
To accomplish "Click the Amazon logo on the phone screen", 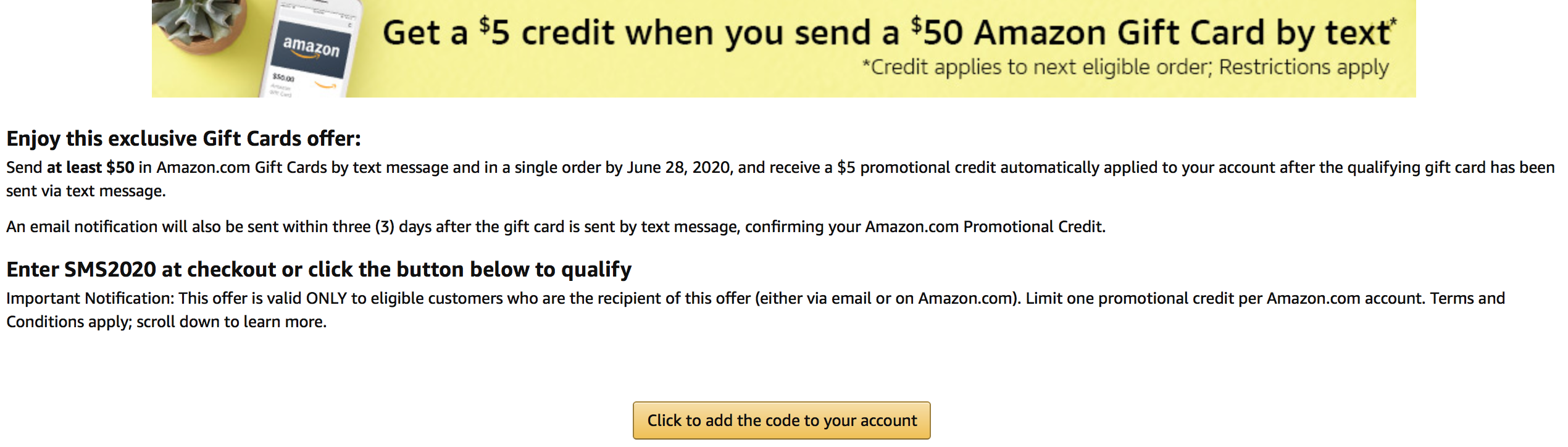I will pyautogui.click(x=311, y=48).
